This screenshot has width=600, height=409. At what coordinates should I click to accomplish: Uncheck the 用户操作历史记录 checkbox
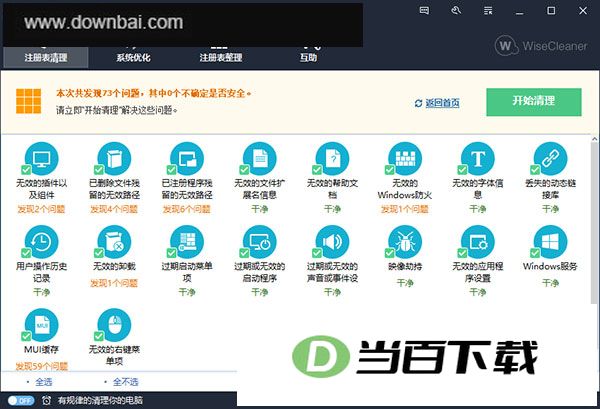[x=26, y=253]
